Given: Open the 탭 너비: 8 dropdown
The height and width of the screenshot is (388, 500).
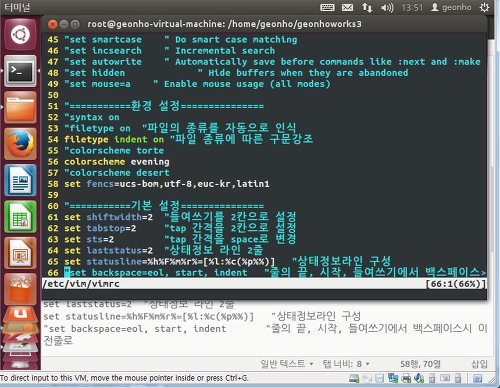Looking at the screenshot, I should pyautogui.click(x=346, y=364).
